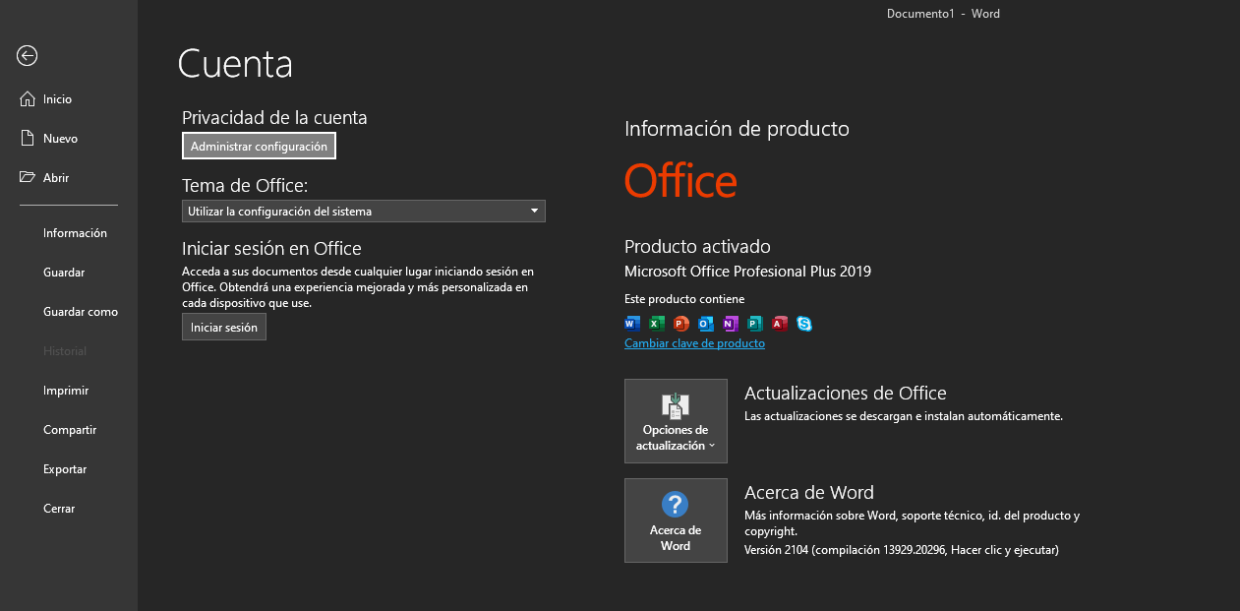Click the Office logo text
Viewport: 1240px width, 611px height.
(680, 182)
